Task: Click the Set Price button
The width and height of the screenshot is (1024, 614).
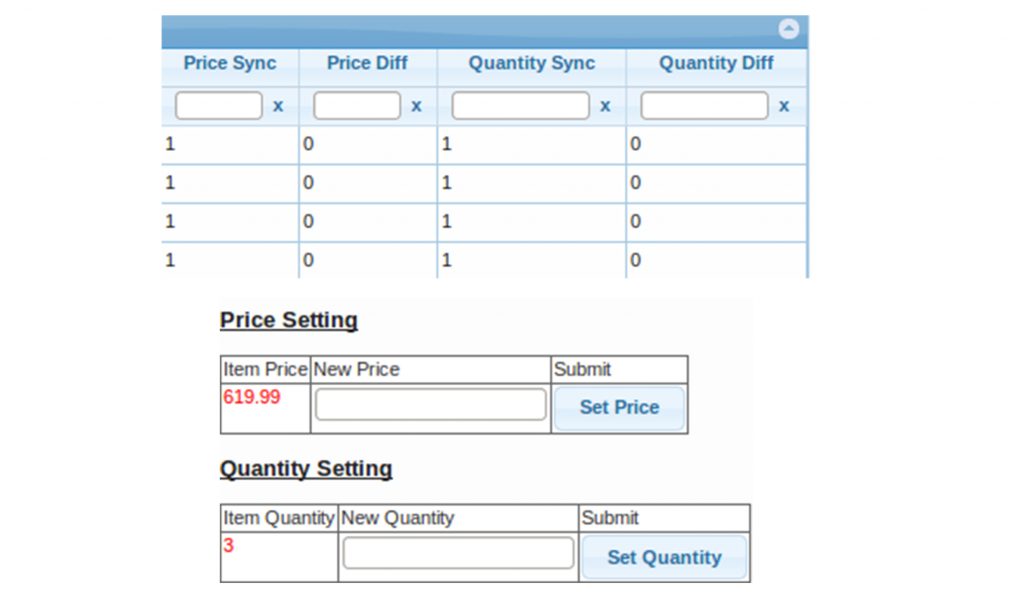Action: pos(619,408)
